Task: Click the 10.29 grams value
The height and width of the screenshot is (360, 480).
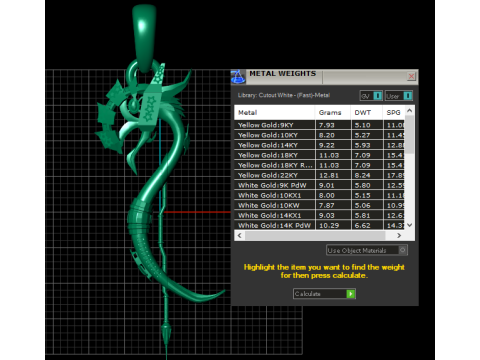Action: click(329, 225)
